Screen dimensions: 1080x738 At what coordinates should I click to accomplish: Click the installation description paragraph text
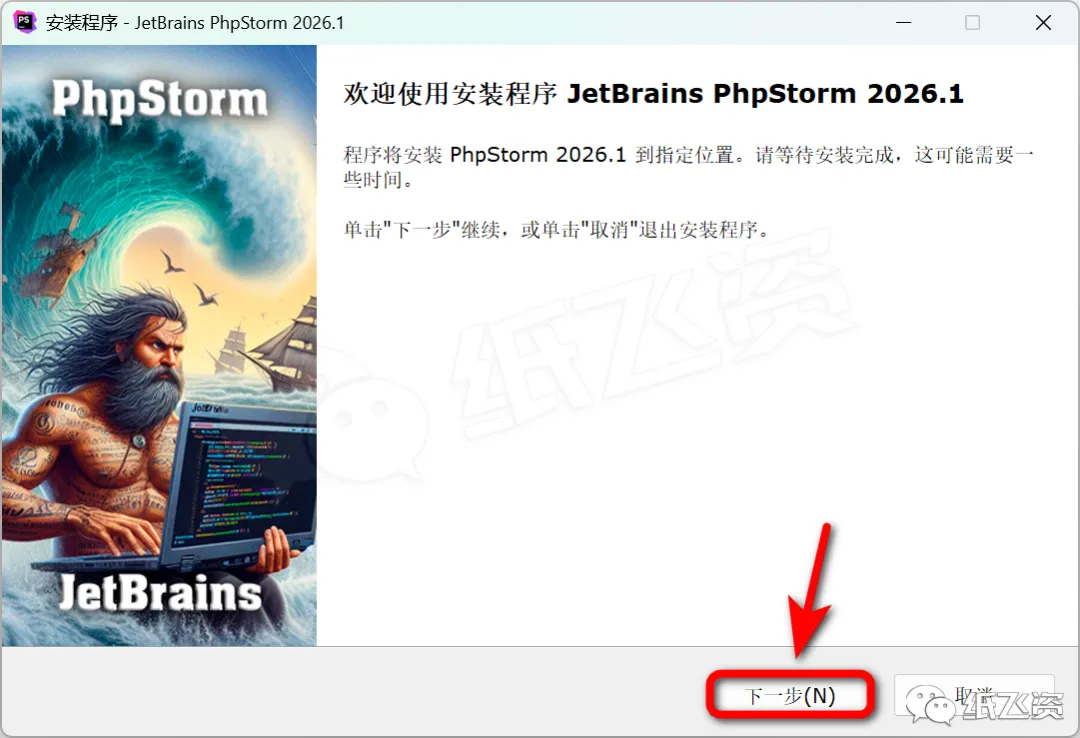688,167
